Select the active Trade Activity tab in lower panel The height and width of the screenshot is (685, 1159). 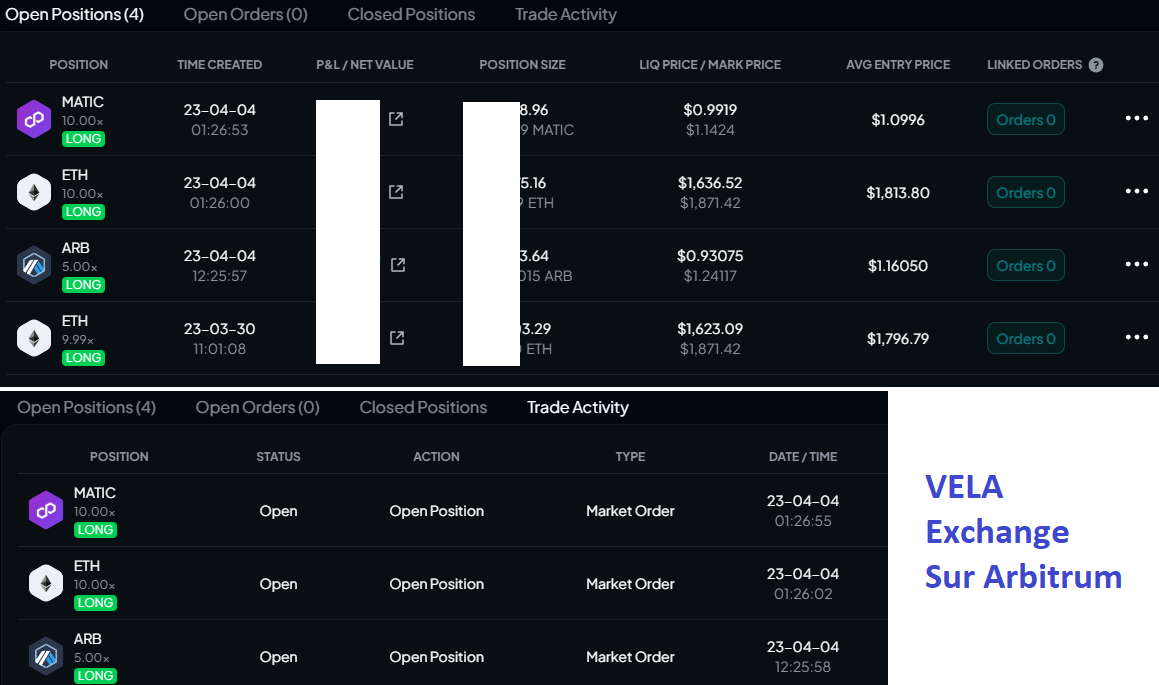click(577, 408)
